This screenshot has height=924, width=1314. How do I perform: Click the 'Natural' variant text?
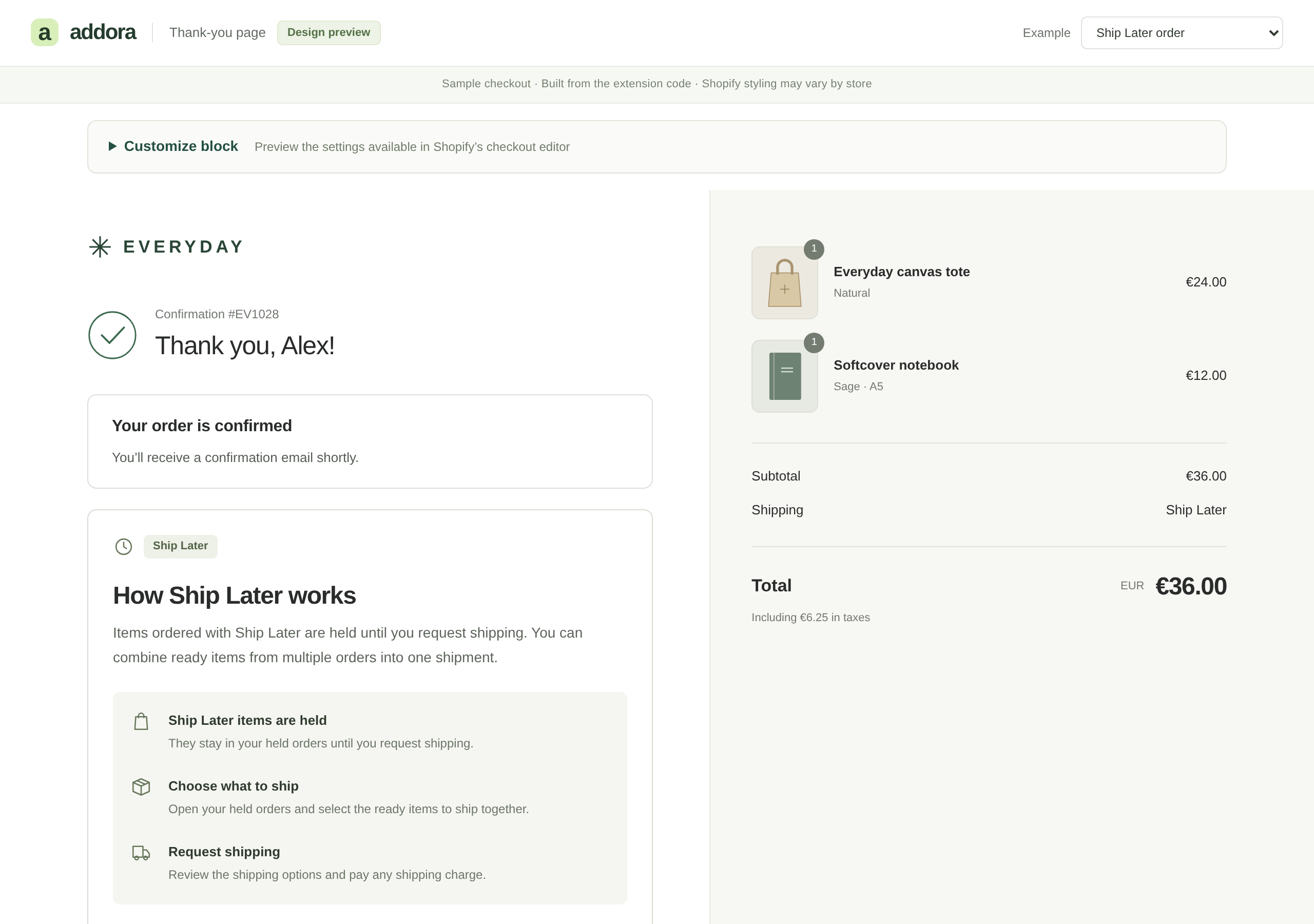(x=852, y=293)
